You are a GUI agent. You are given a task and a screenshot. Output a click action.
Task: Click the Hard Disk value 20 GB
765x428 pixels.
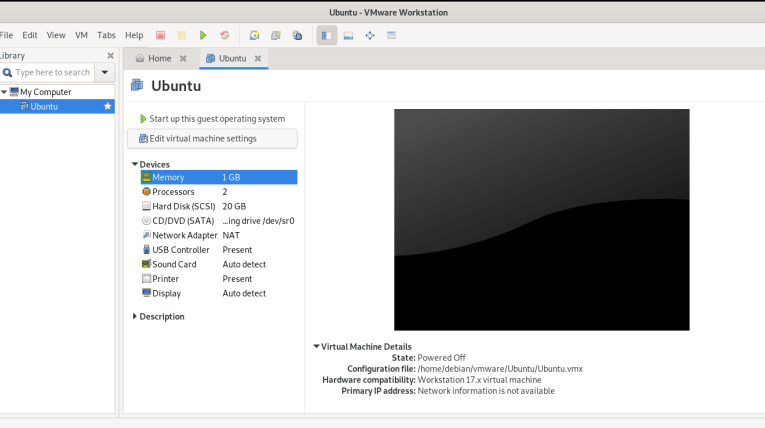point(234,206)
